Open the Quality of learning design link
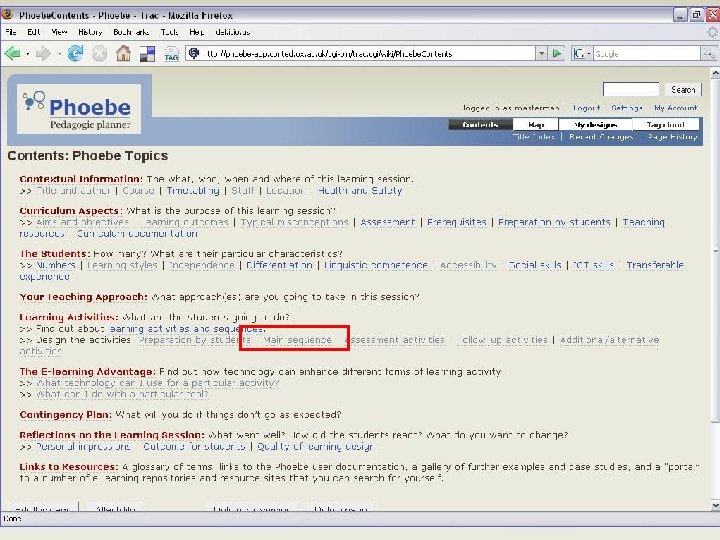 coord(315,446)
